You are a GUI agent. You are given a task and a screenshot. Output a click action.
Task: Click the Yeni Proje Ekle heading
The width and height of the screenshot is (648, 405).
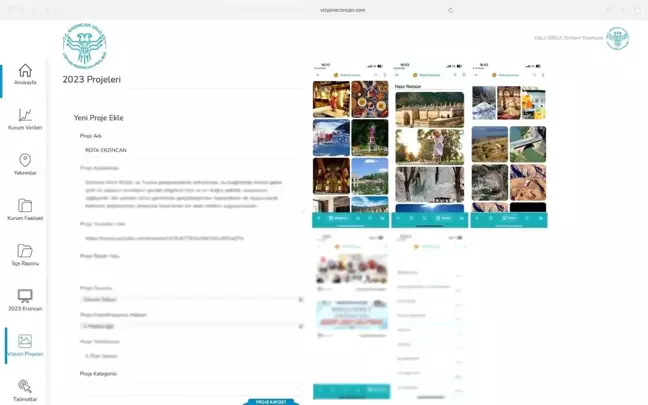(x=98, y=118)
